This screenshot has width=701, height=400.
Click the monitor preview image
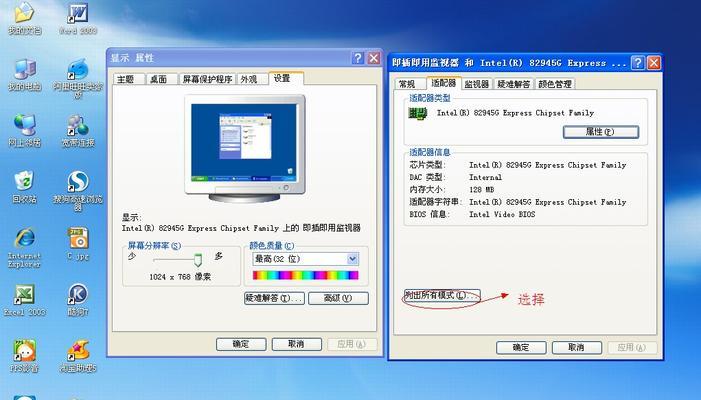pyautogui.click(x=245, y=147)
